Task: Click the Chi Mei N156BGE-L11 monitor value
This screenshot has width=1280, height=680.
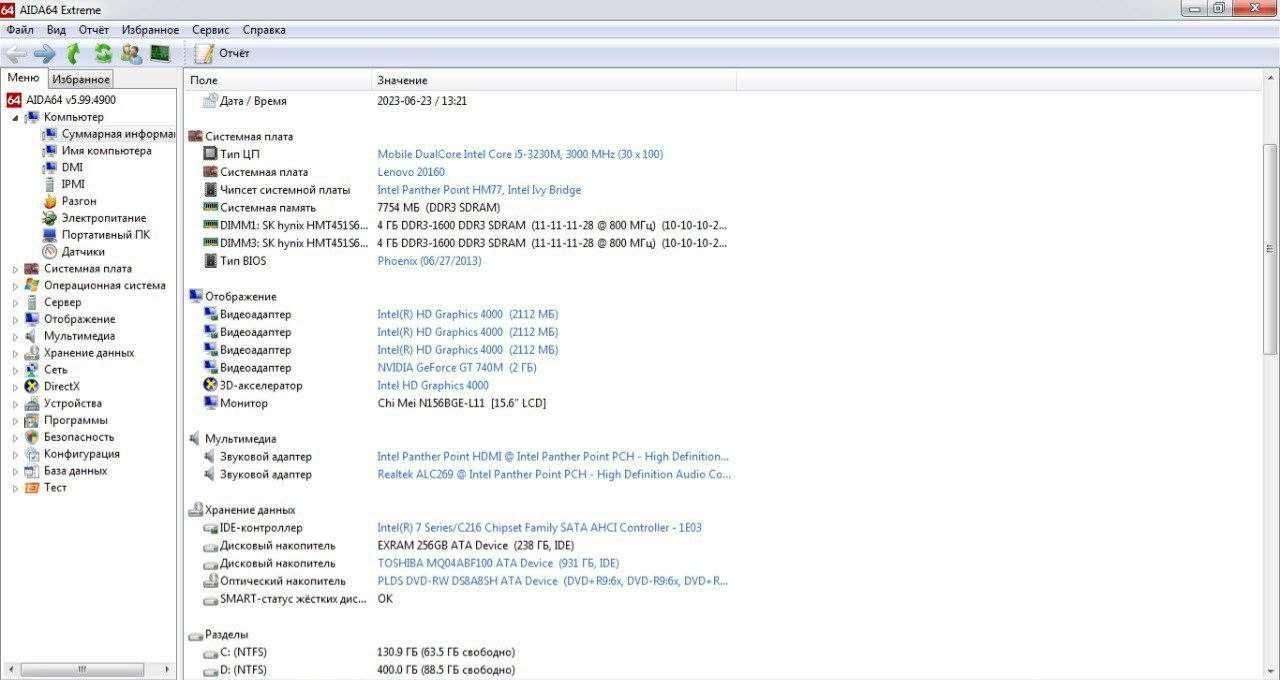Action: (461, 403)
